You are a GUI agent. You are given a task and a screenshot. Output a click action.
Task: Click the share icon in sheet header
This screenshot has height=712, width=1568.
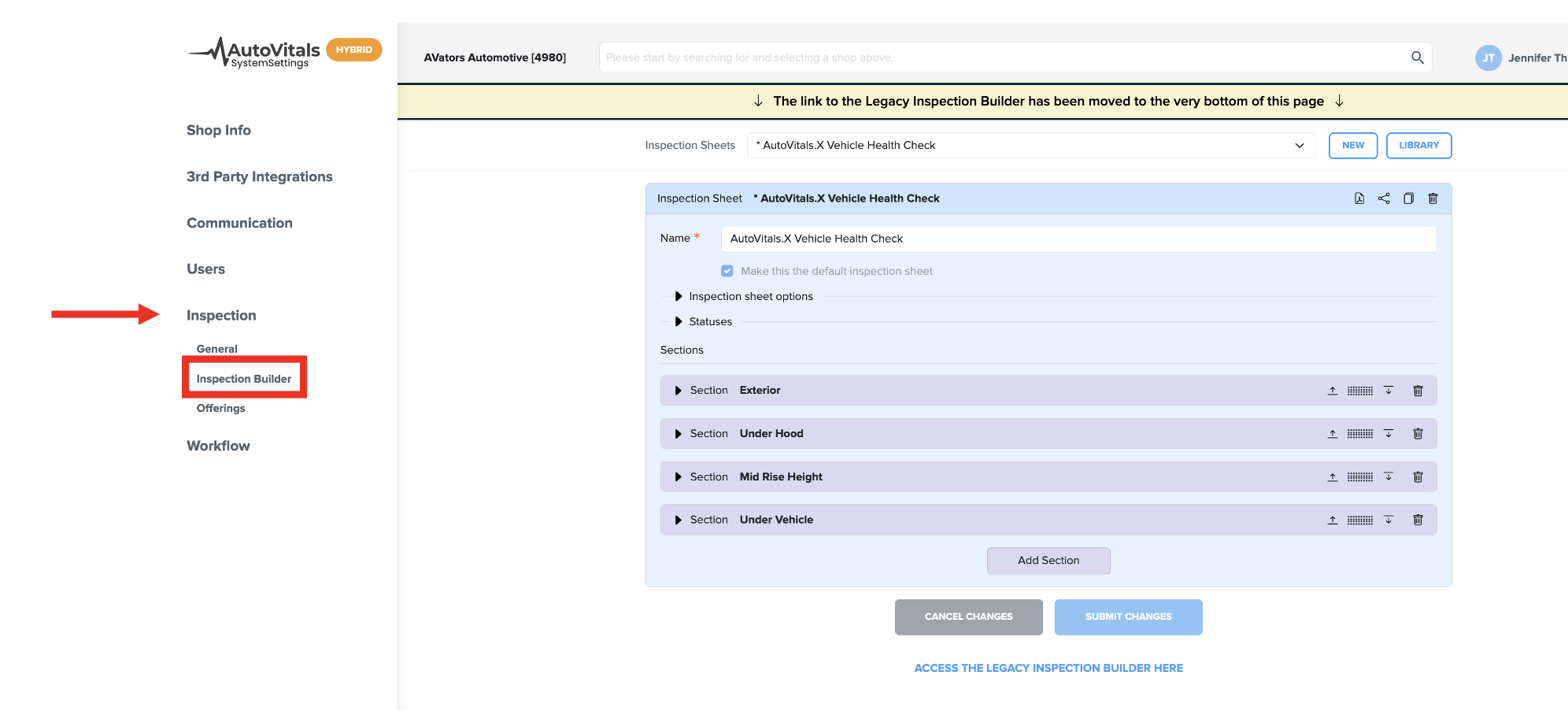(1384, 198)
